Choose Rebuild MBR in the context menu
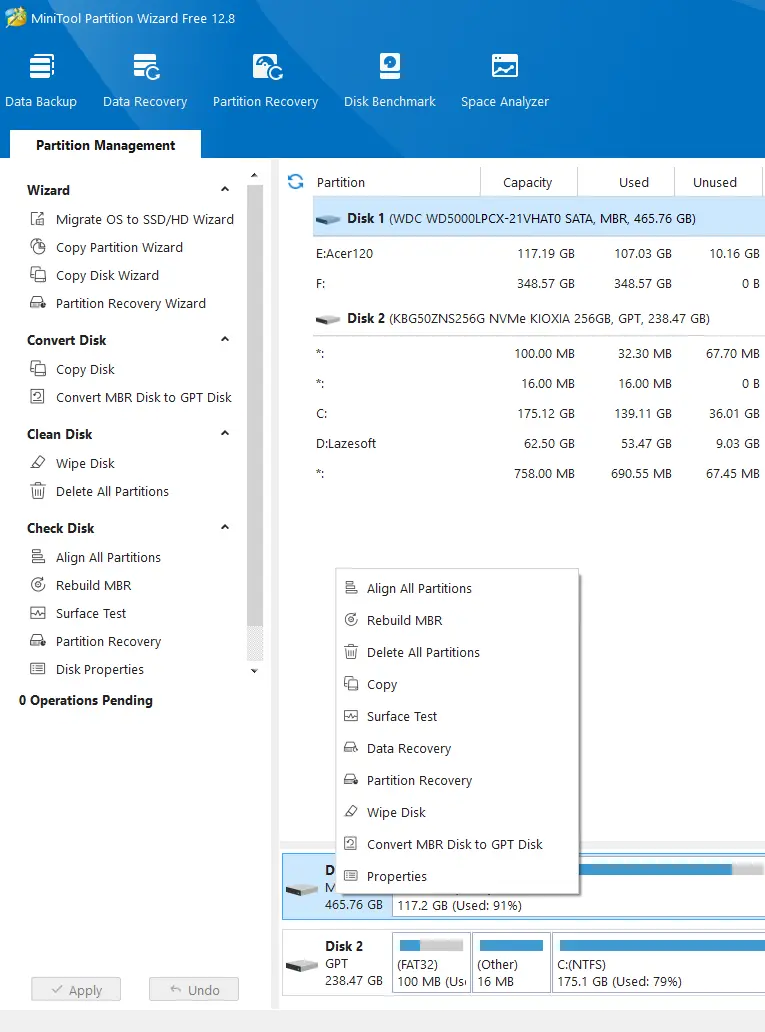The width and height of the screenshot is (765, 1032). click(458, 620)
